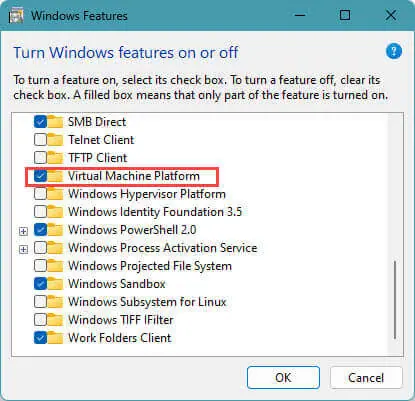This screenshot has width=415, height=401.
Task: Select the Windows Projected File System item
Action: click(150, 266)
